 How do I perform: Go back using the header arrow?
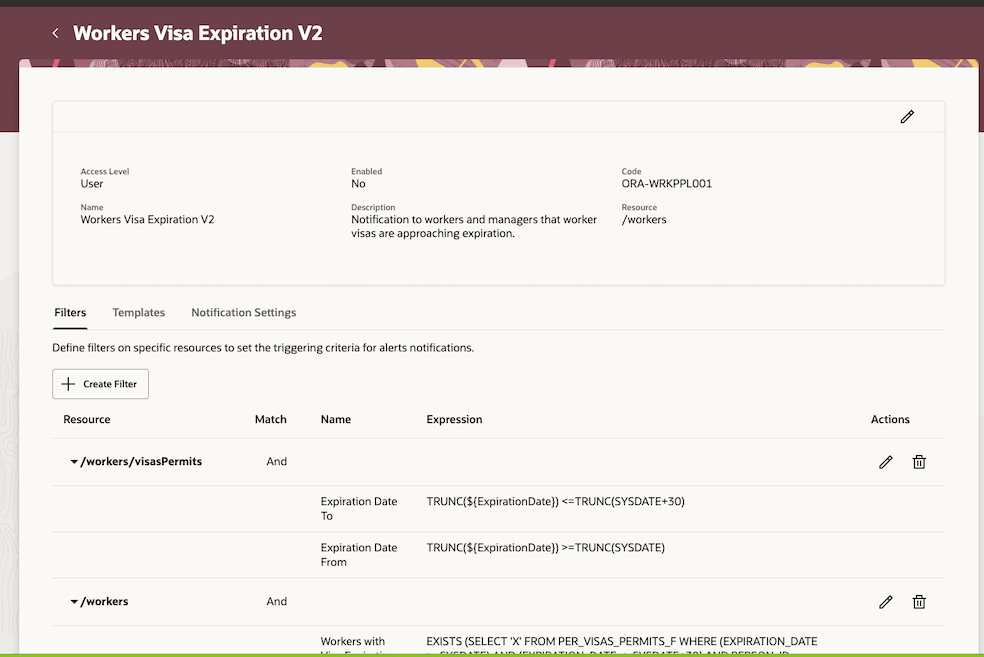(x=55, y=33)
